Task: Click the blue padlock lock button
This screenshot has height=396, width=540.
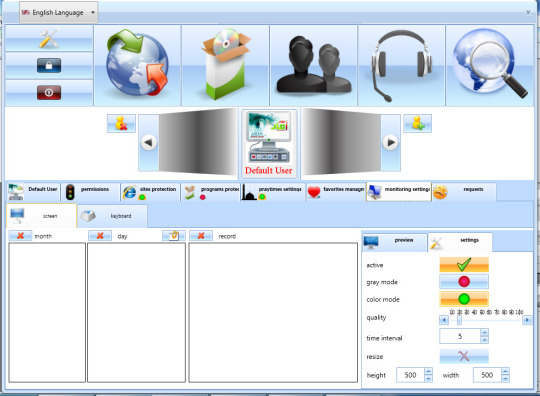Action: click(49, 65)
